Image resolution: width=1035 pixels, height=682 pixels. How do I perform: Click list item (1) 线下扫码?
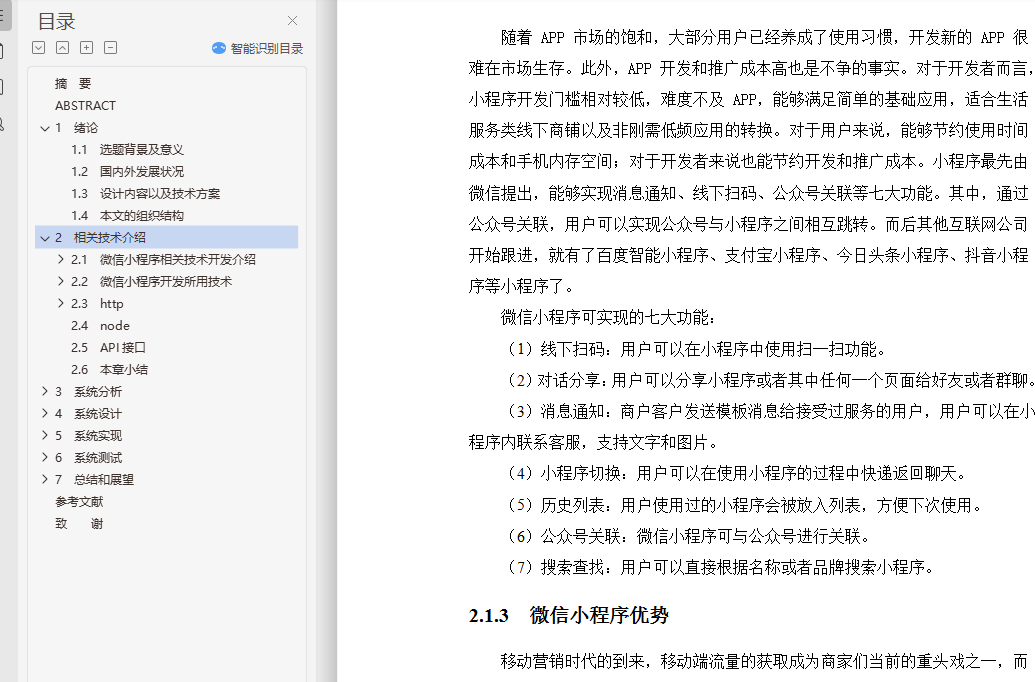coord(698,349)
